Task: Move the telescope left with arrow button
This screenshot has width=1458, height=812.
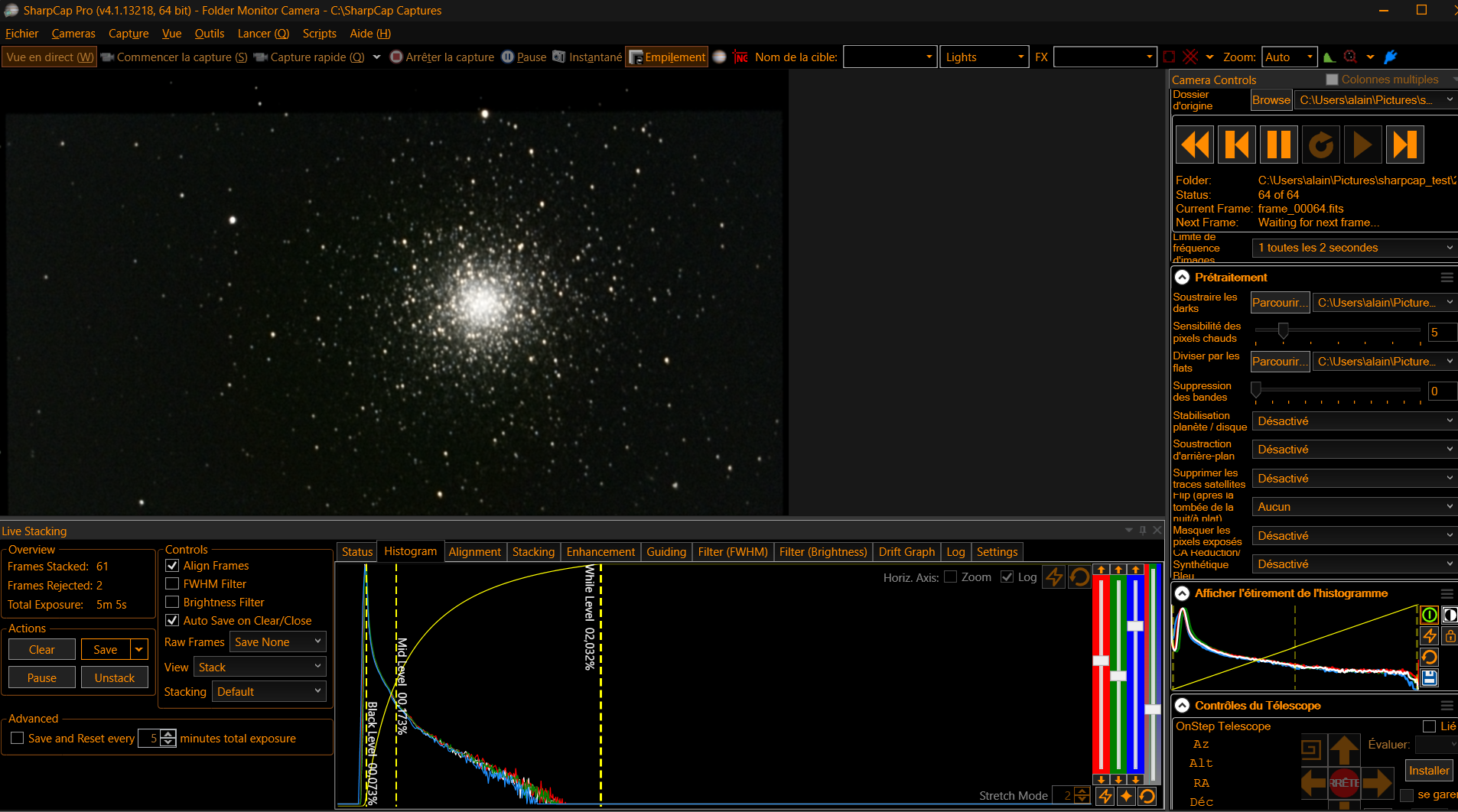Action: coord(1313,783)
